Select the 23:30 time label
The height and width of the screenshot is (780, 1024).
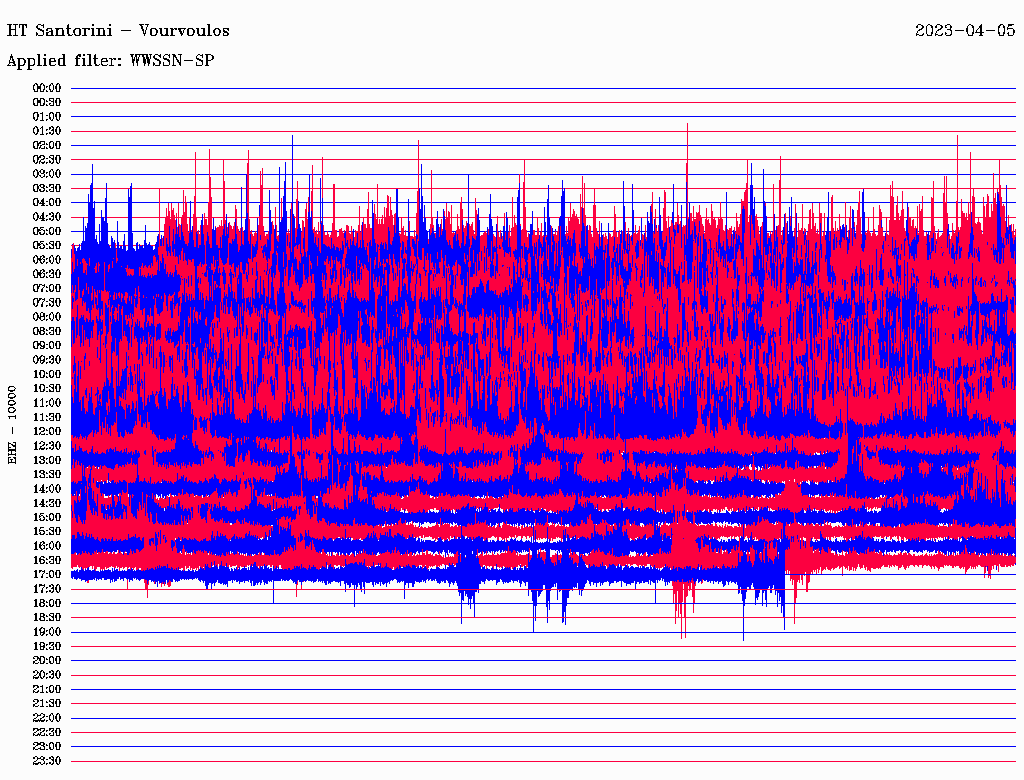[47, 761]
